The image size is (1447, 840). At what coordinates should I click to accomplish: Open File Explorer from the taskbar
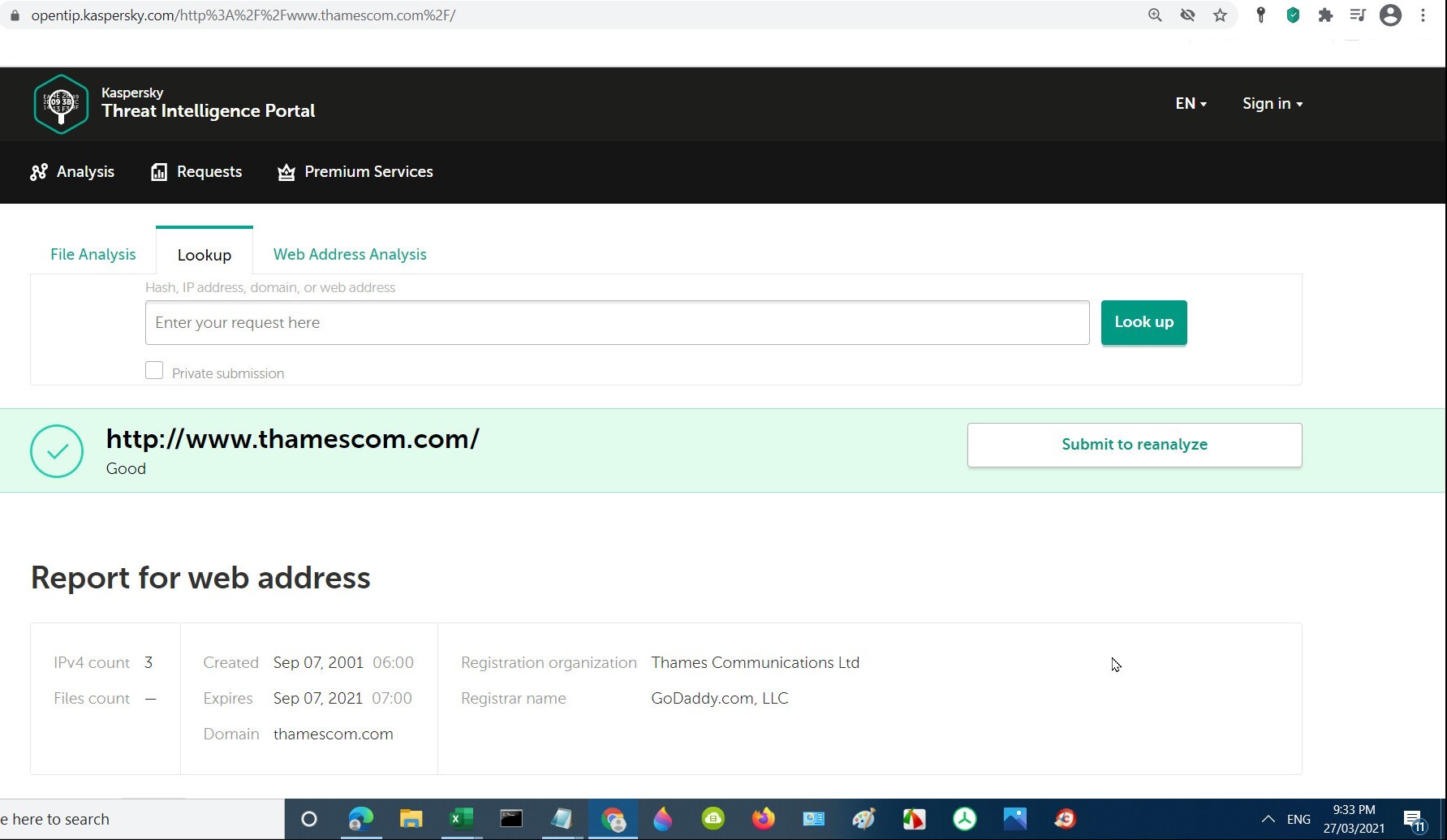411,819
